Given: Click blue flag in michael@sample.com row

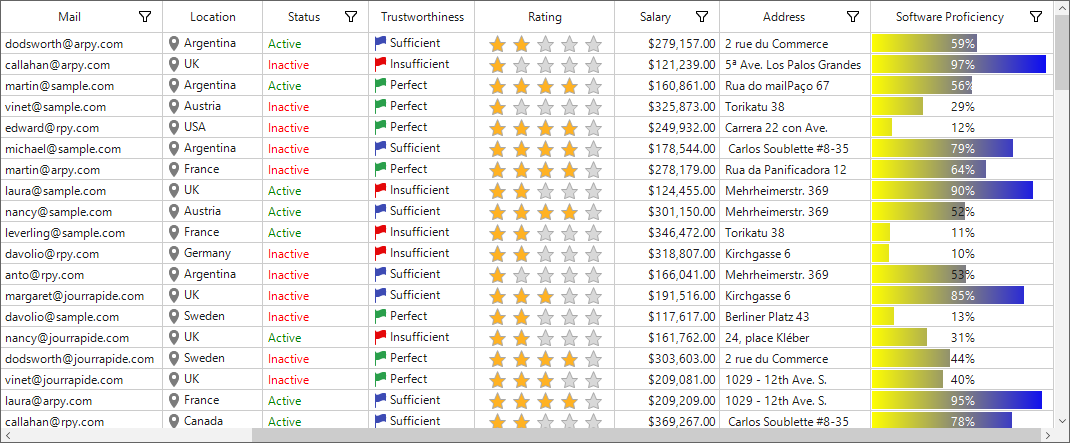Looking at the screenshot, I should click(381, 148).
